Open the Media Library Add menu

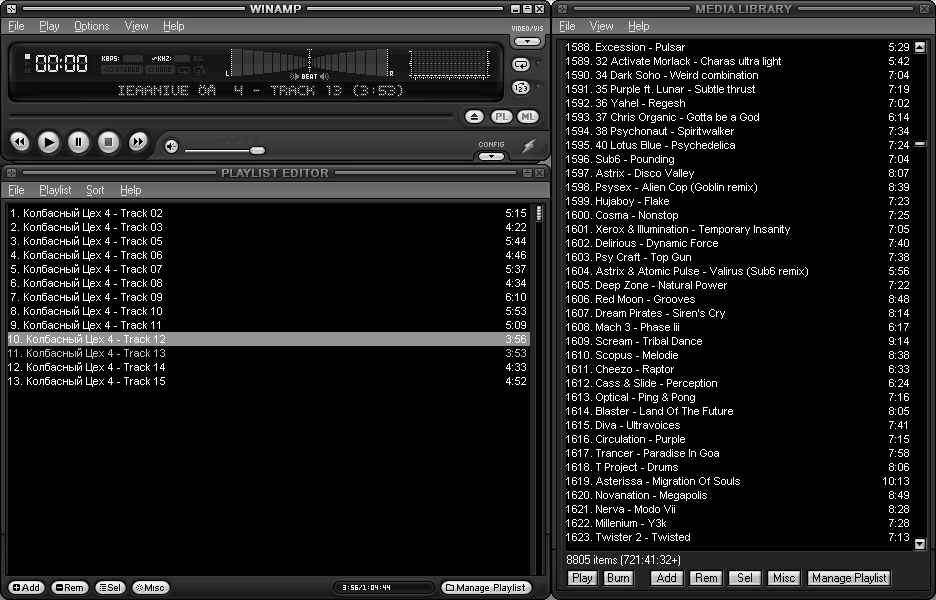(666, 578)
